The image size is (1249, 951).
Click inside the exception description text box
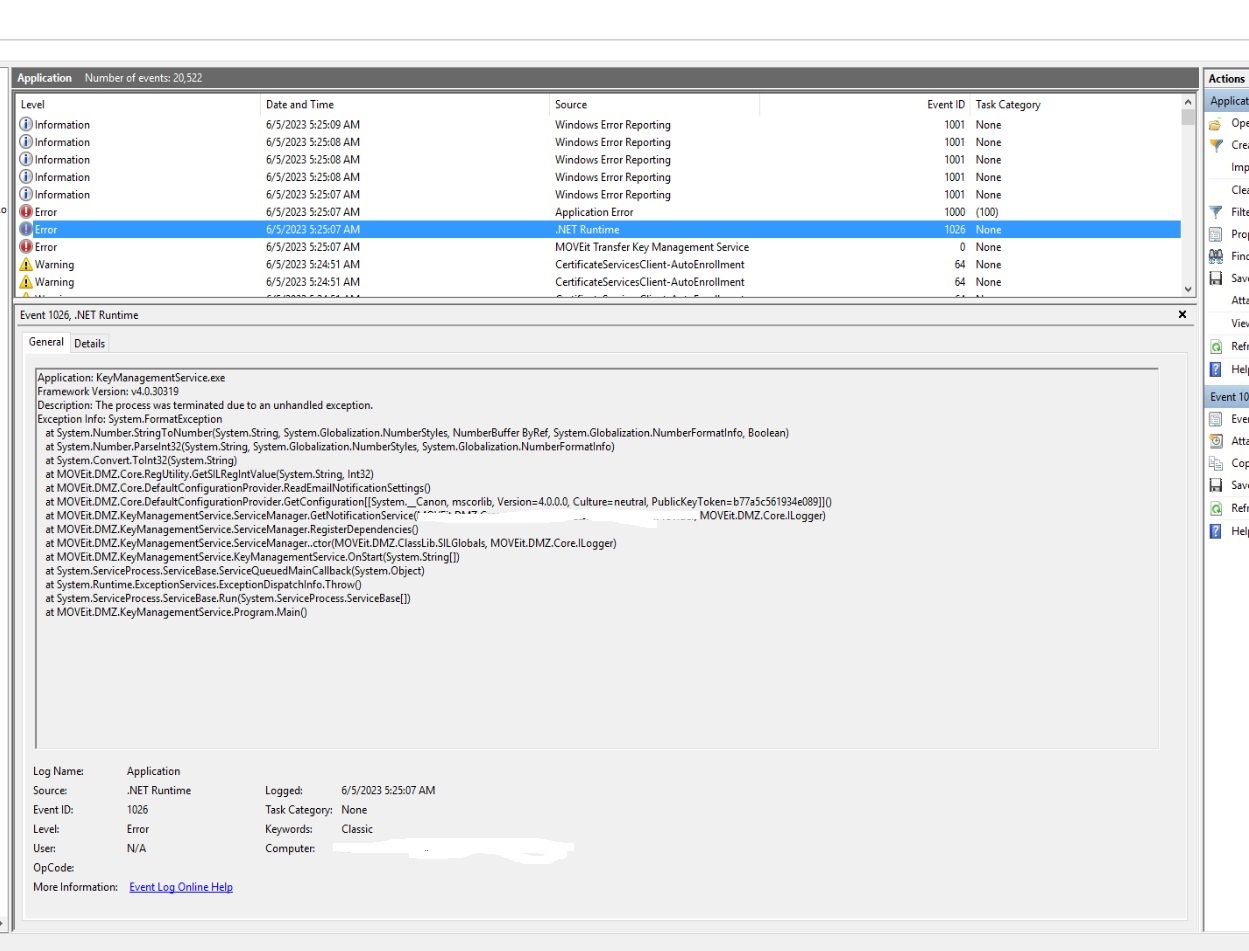tap(596, 558)
